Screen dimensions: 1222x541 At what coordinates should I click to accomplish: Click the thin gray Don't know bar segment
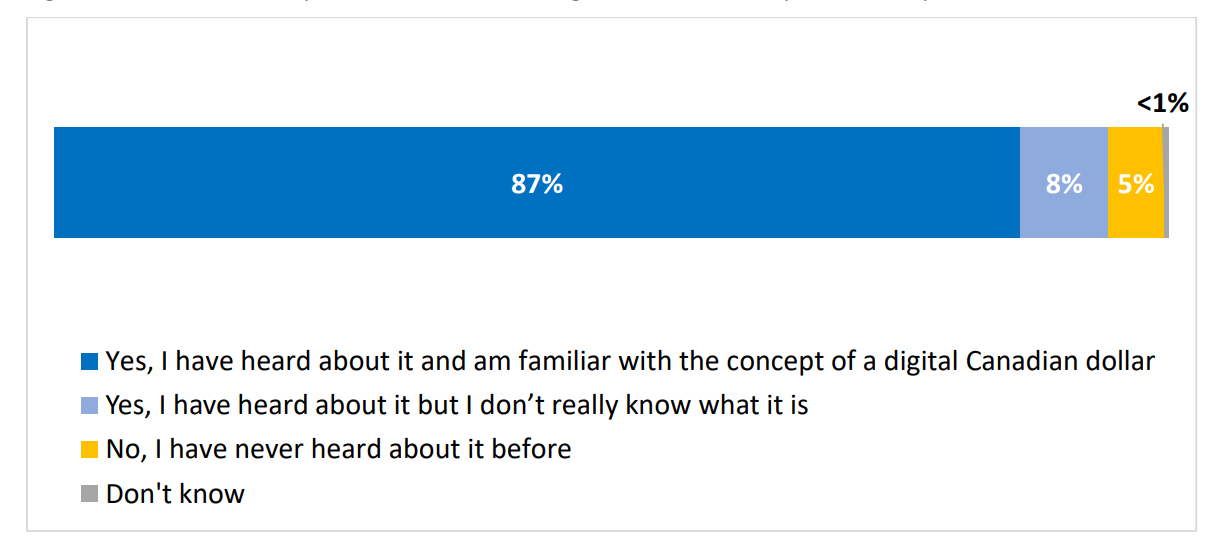click(1166, 182)
